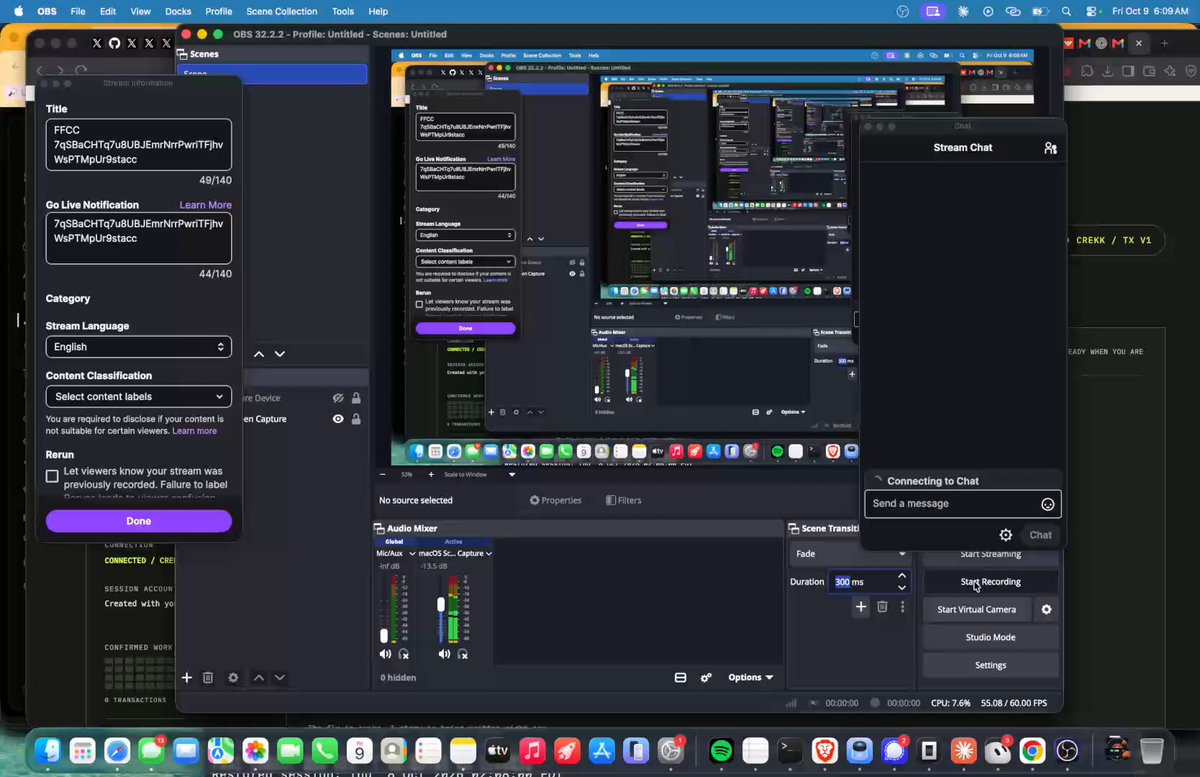Open chat settings gear in Stream Chat
Image resolution: width=1200 pixels, height=777 pixels.
(x=1006, y=535)
